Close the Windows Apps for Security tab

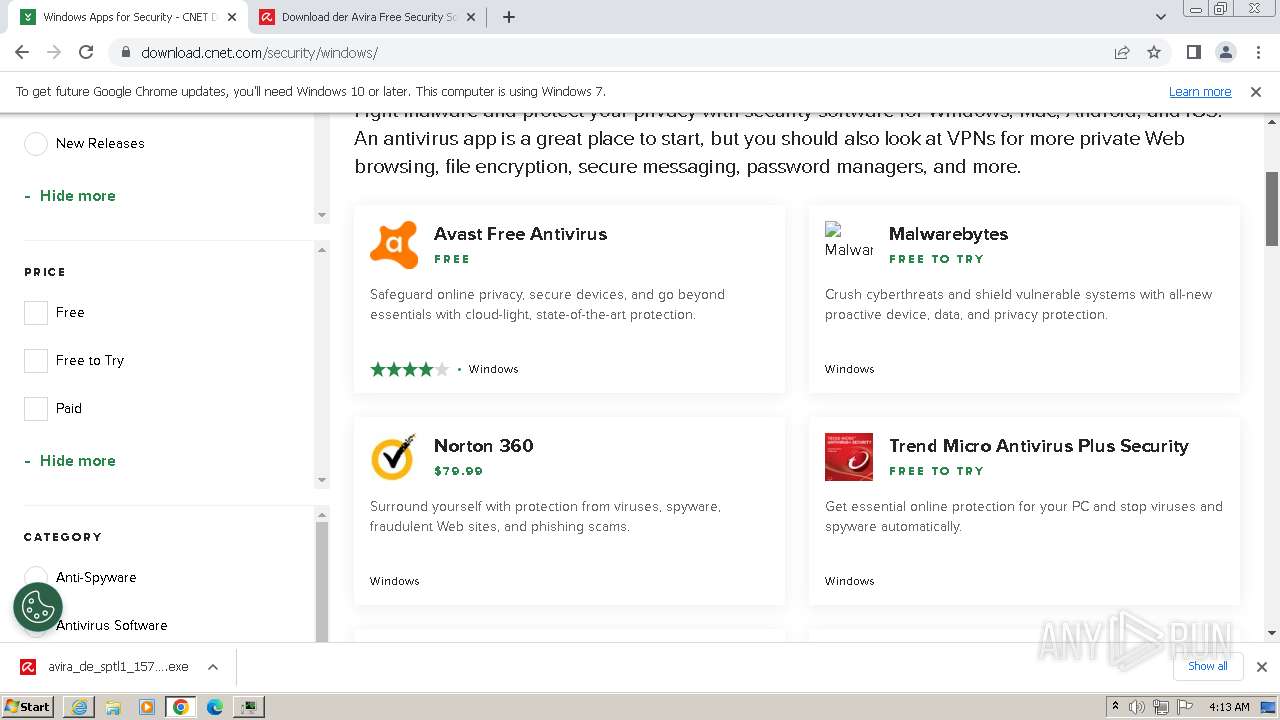click(x=232, y=17)
